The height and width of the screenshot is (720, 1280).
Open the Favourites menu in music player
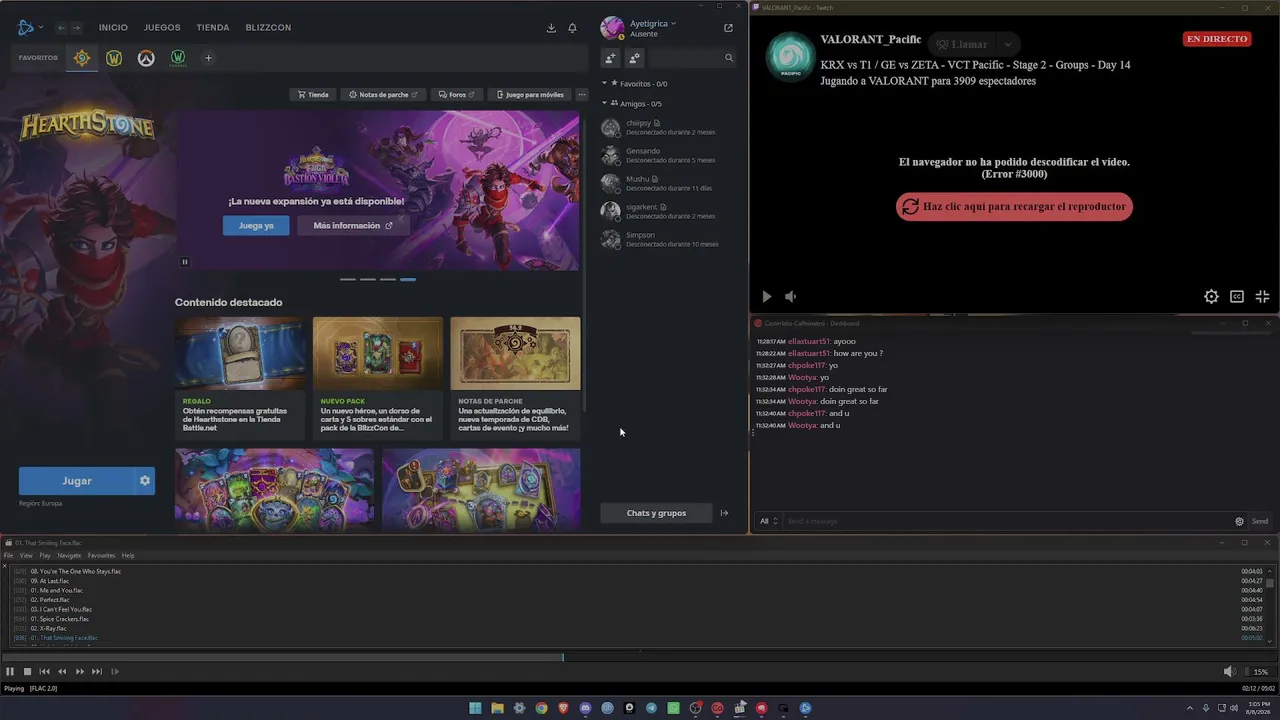(101, 556)
